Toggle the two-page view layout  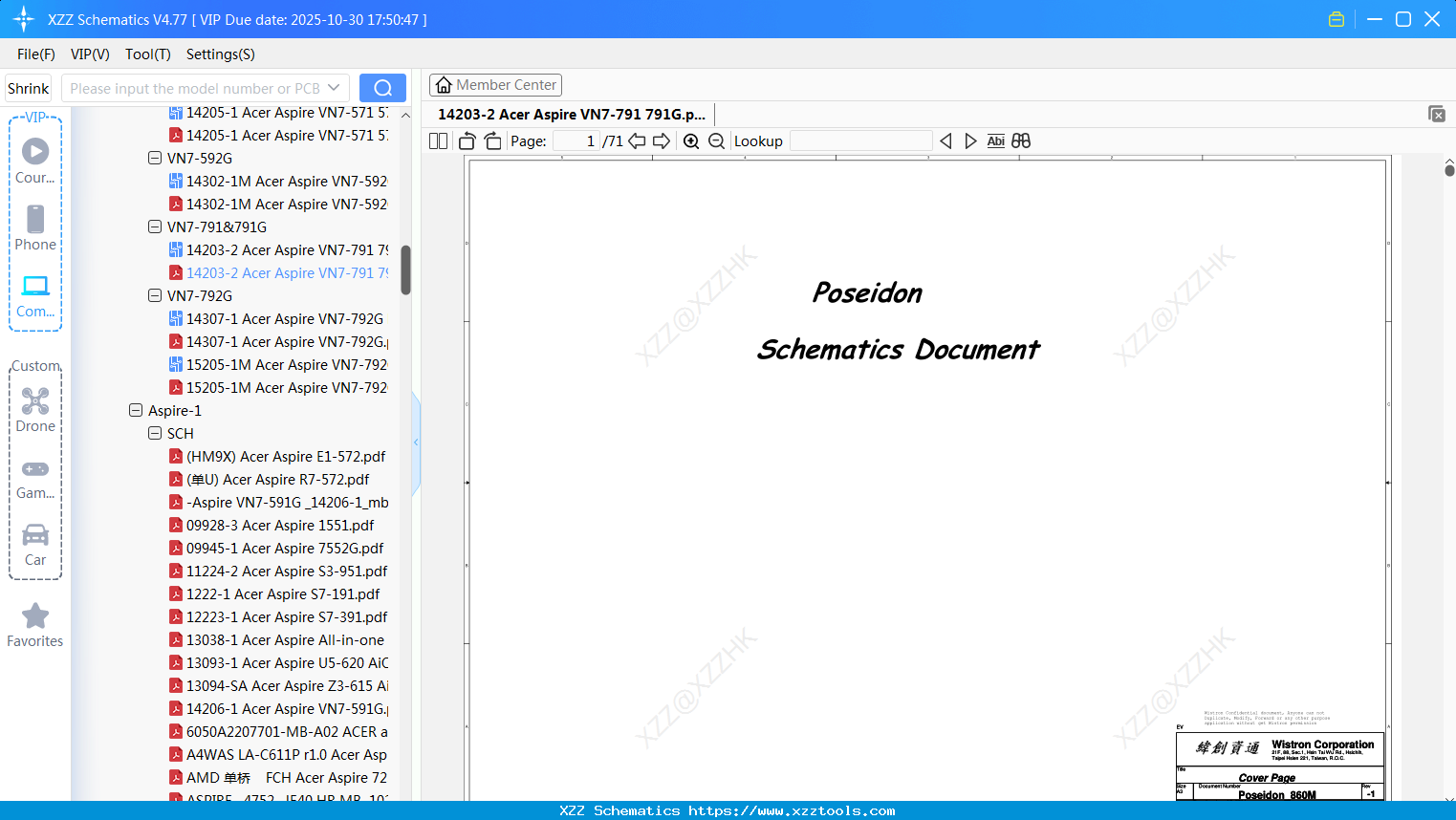[439, 140]
